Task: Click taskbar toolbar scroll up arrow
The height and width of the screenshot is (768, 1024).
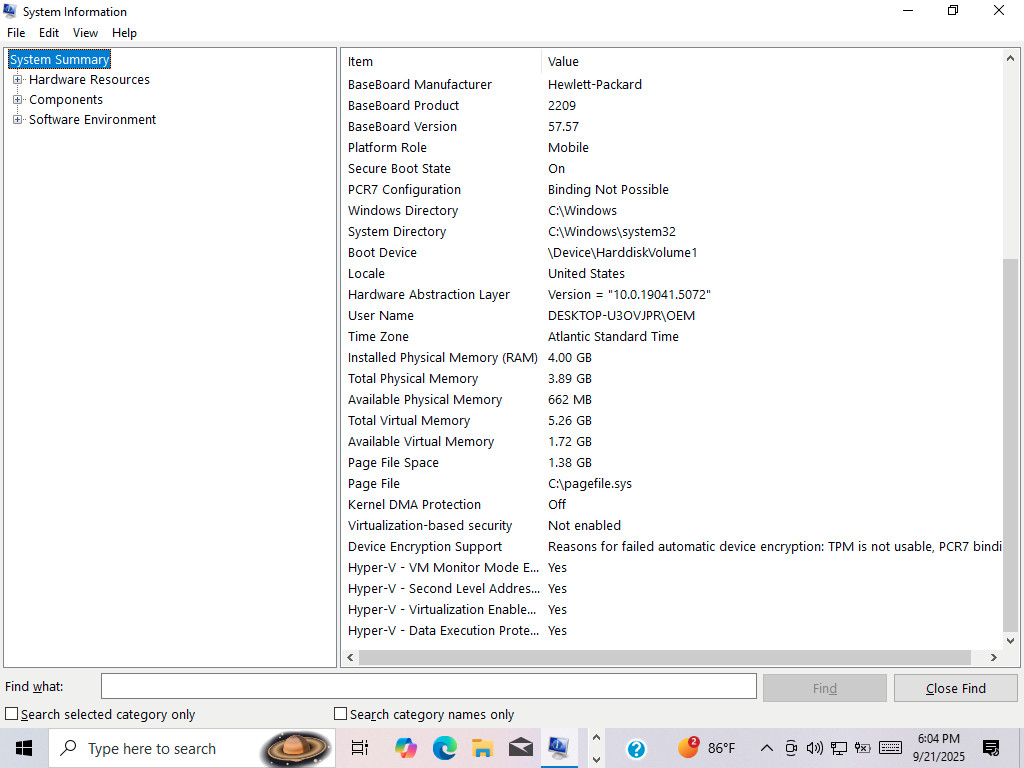Action: pyautogui.click(x=596, y=737)
